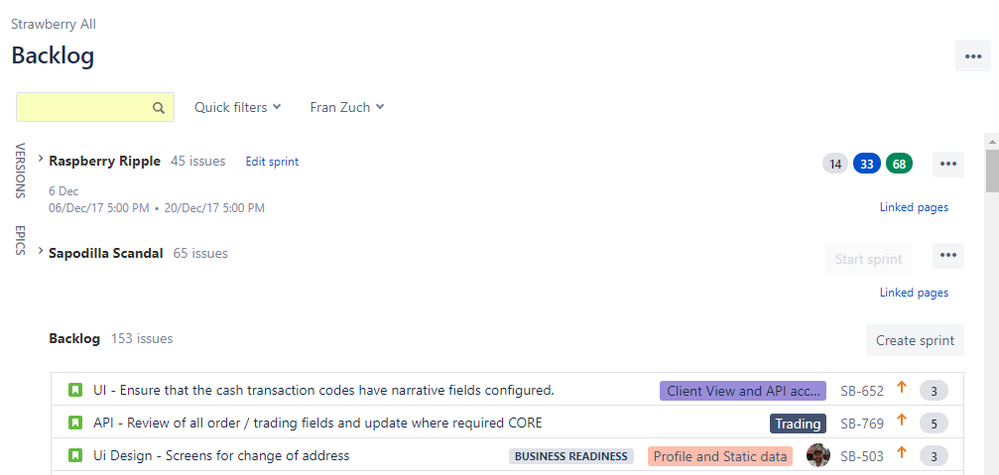Click the Trading epic label
999x475 pixels.
[x=798, y=423]
